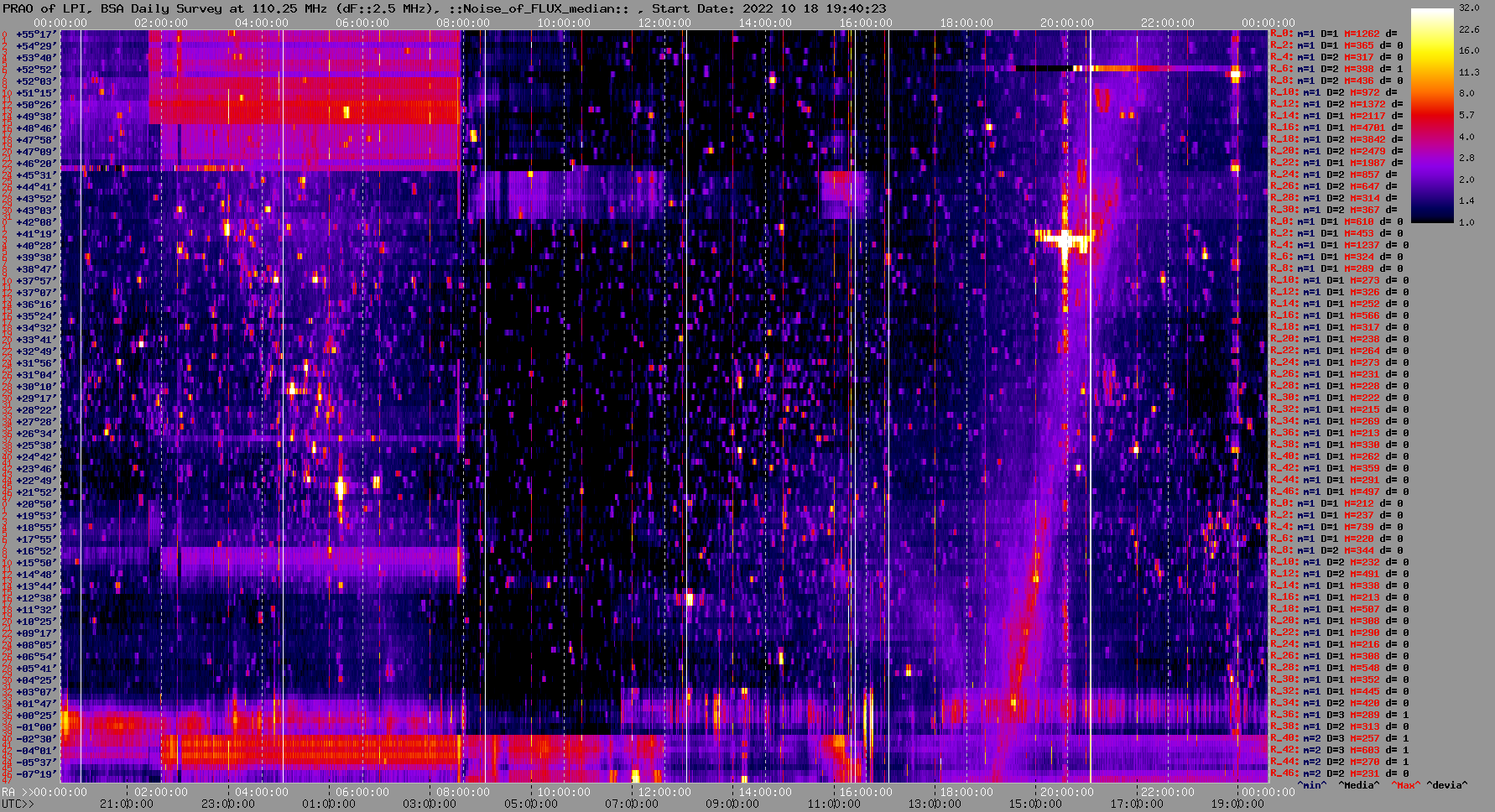The image size is (1495, 812).
Task: Click the row stats entry with M=603
Action: pos(1340,750)
